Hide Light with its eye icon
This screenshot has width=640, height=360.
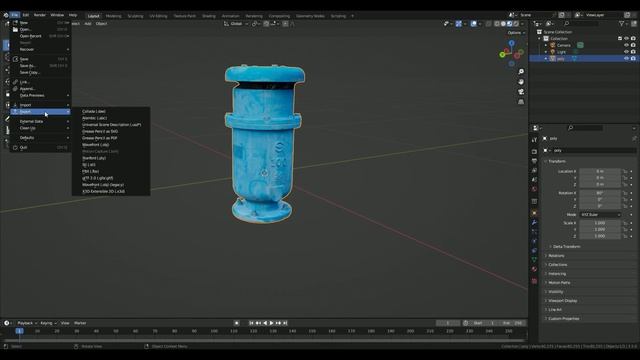point(626,52)
